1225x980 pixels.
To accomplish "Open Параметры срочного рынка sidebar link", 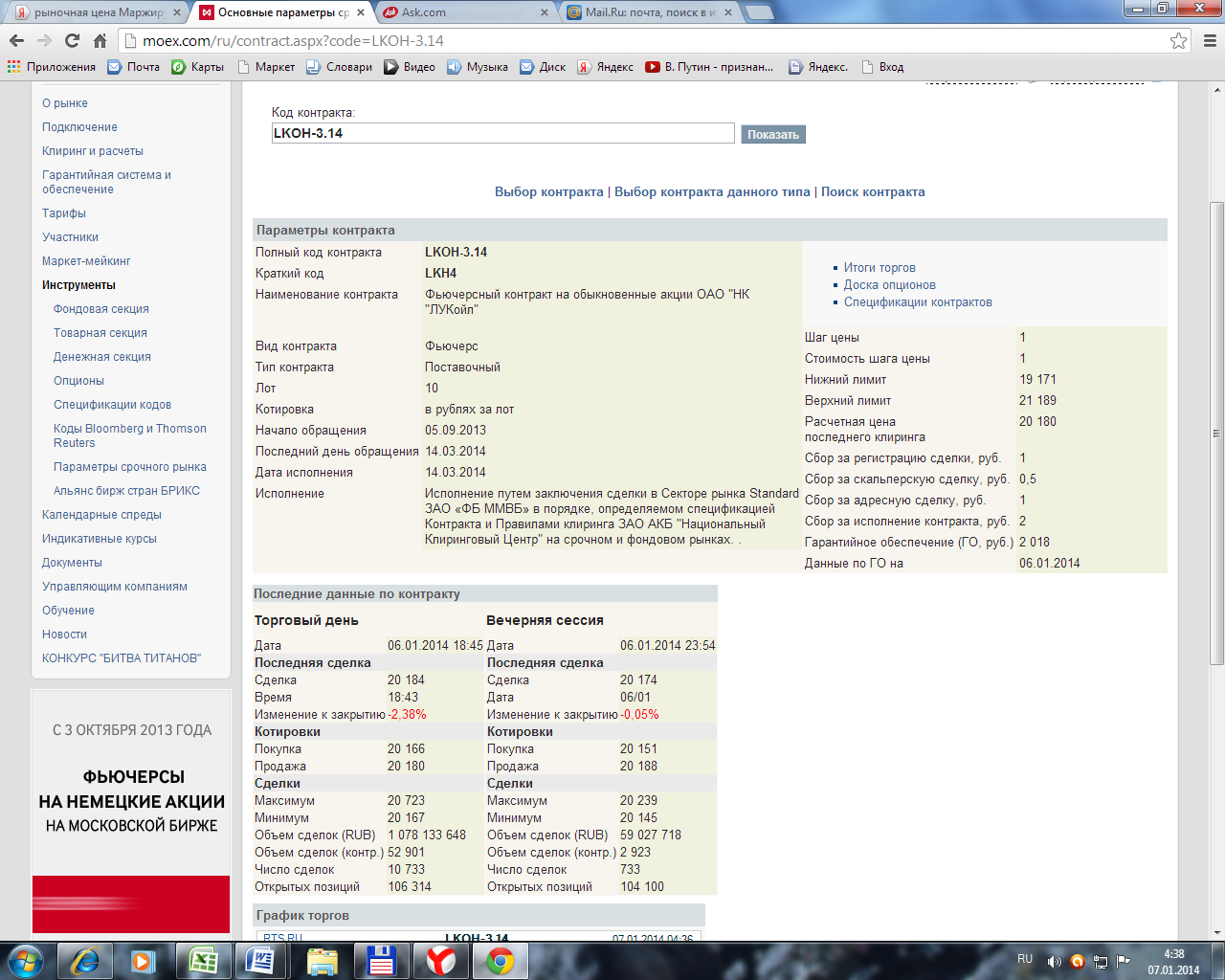I will click(x=130, y=467).
